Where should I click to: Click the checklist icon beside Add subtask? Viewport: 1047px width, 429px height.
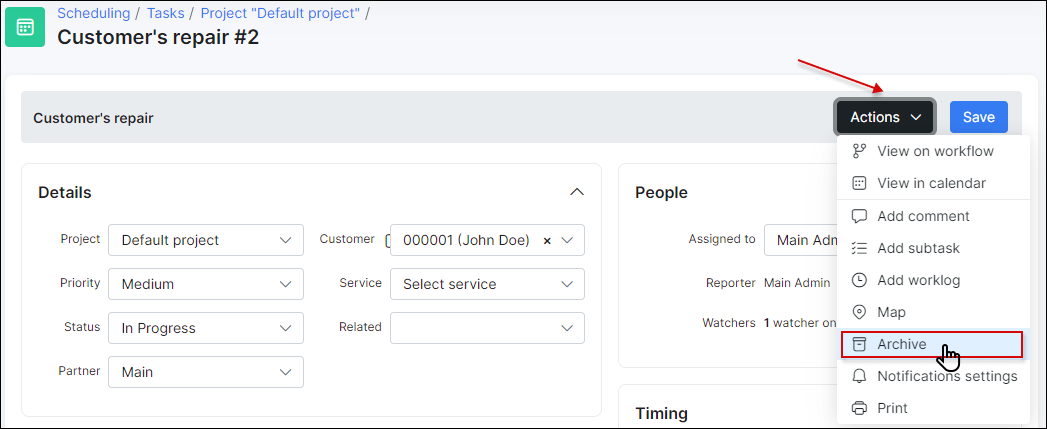(x=859, y=248)
